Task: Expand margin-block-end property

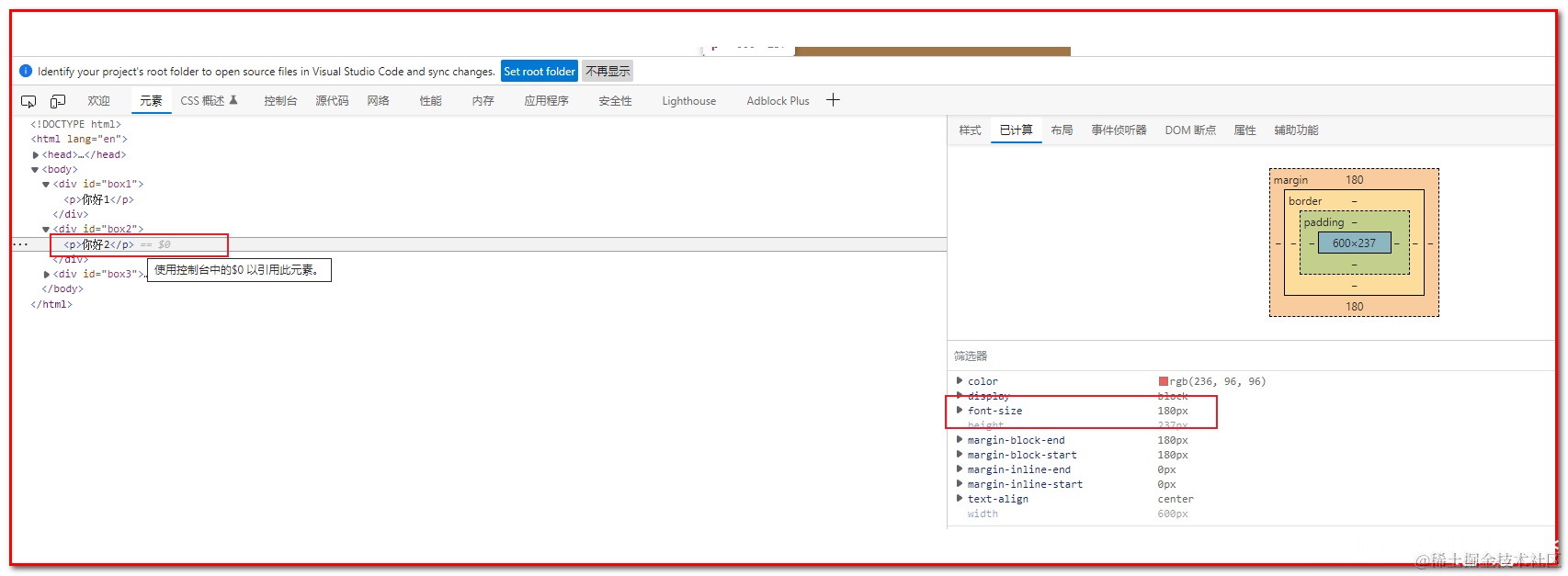Action: (x=960, y=439)
